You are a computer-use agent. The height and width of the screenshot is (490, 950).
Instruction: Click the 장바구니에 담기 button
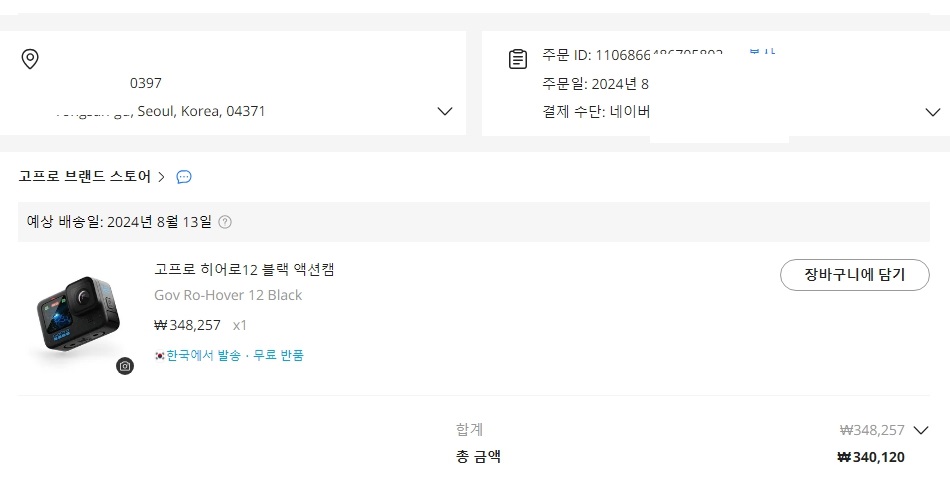point(854,275)
